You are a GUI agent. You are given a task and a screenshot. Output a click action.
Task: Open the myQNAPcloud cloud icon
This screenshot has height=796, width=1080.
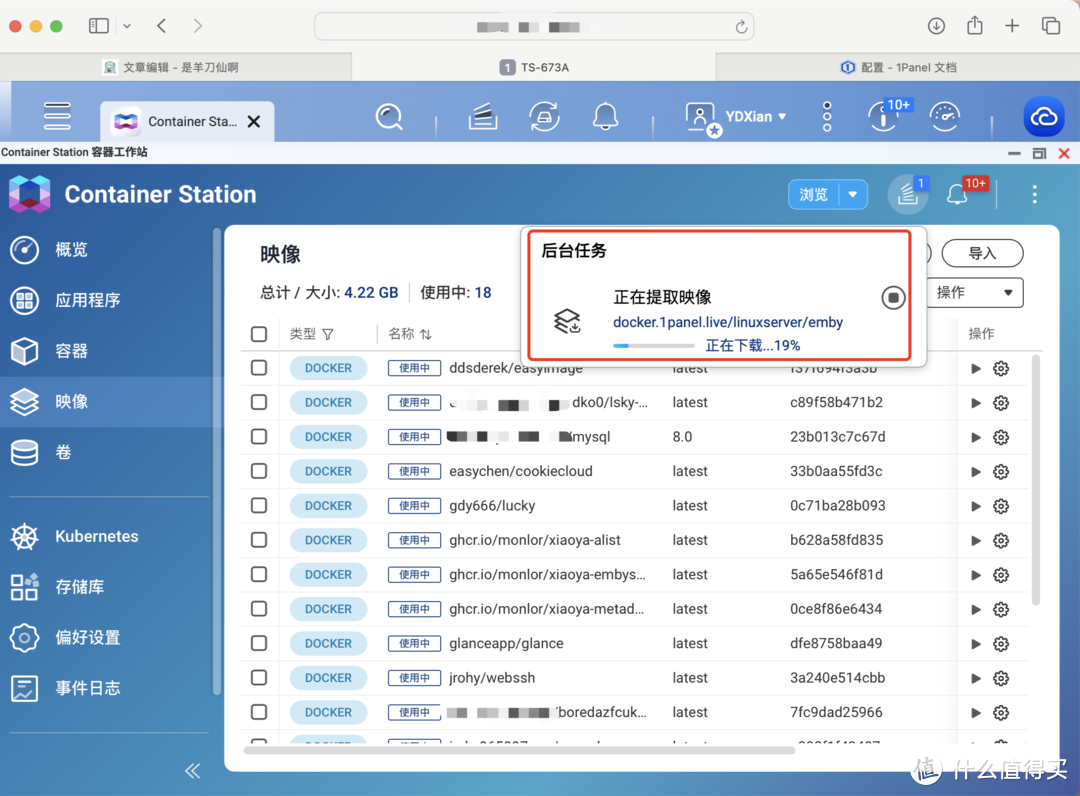coord(1043,117)
